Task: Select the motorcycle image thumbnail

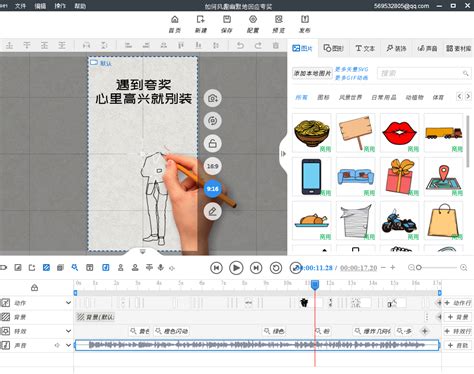Action: click(400, 221)
